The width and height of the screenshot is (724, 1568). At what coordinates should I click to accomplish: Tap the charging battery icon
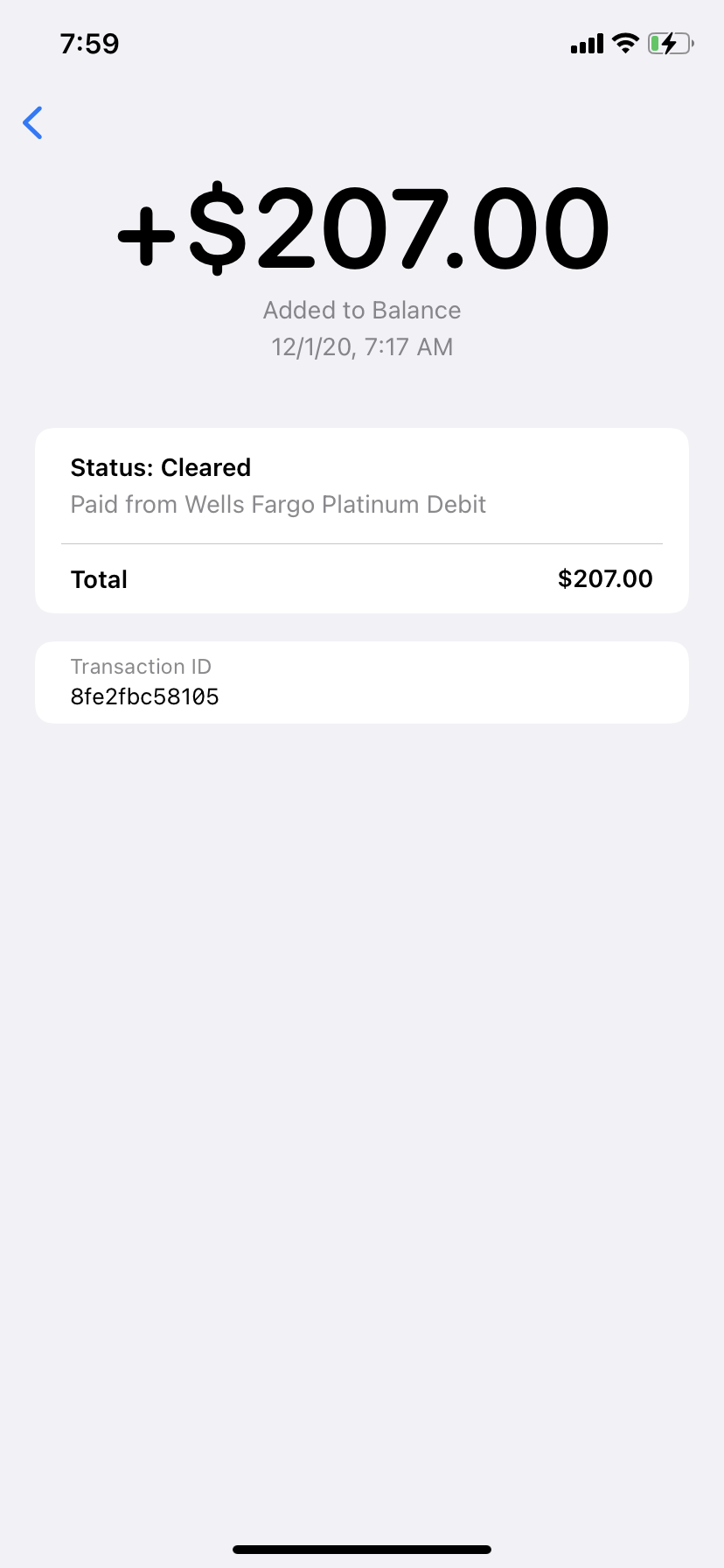(x=670, y=43)
